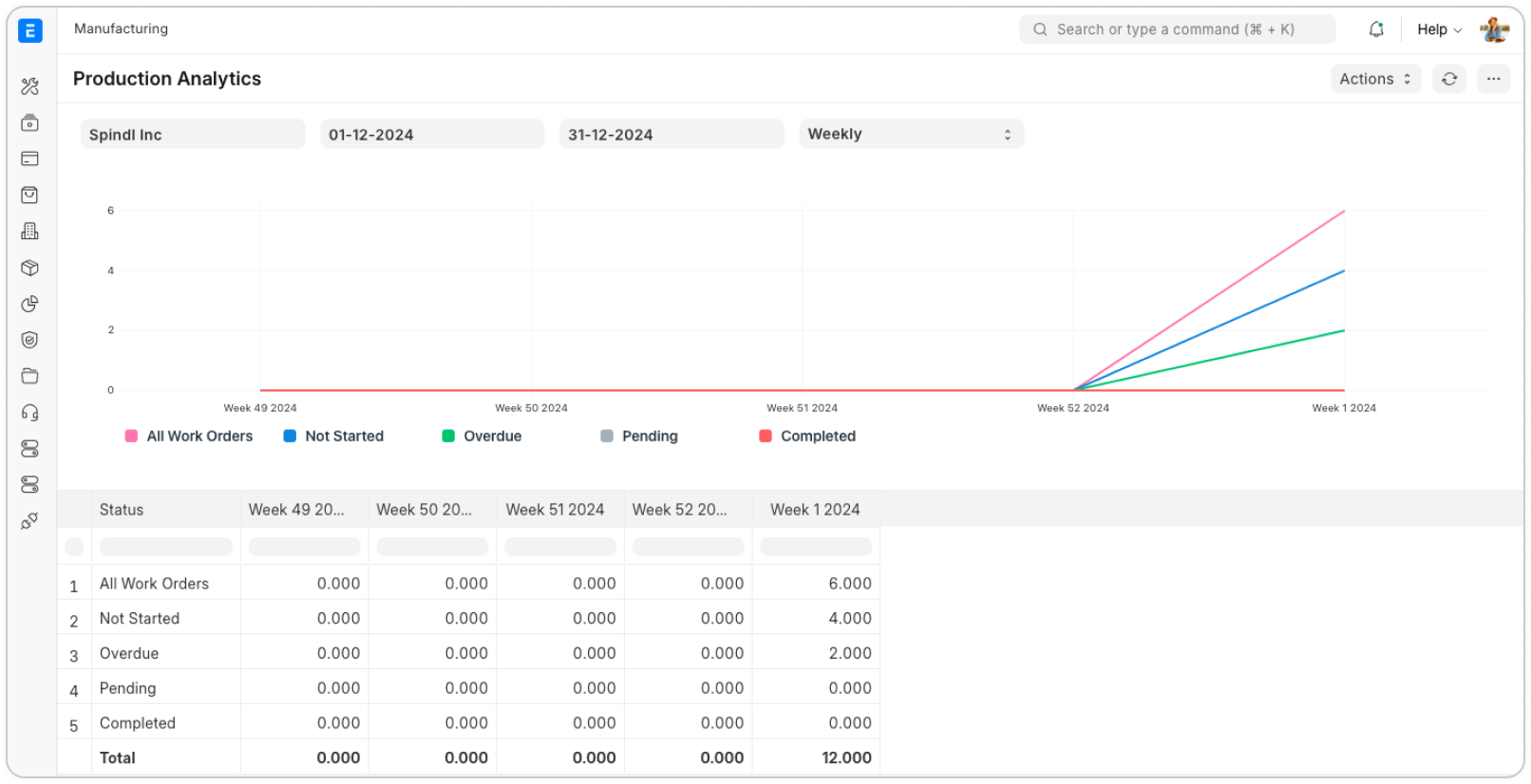Open the plug integrations sidebar icon
The height and width of the screenshot is (784, 1531).
pyautogui.click(x=30, y=521)
